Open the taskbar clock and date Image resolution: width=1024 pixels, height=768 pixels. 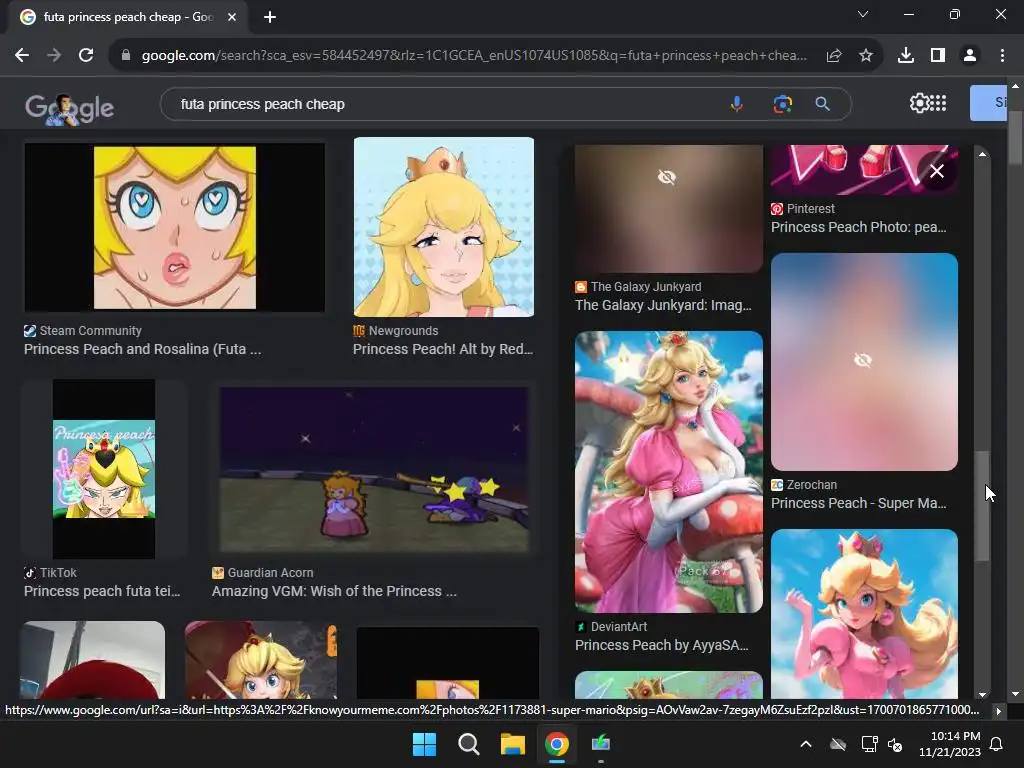950,744
